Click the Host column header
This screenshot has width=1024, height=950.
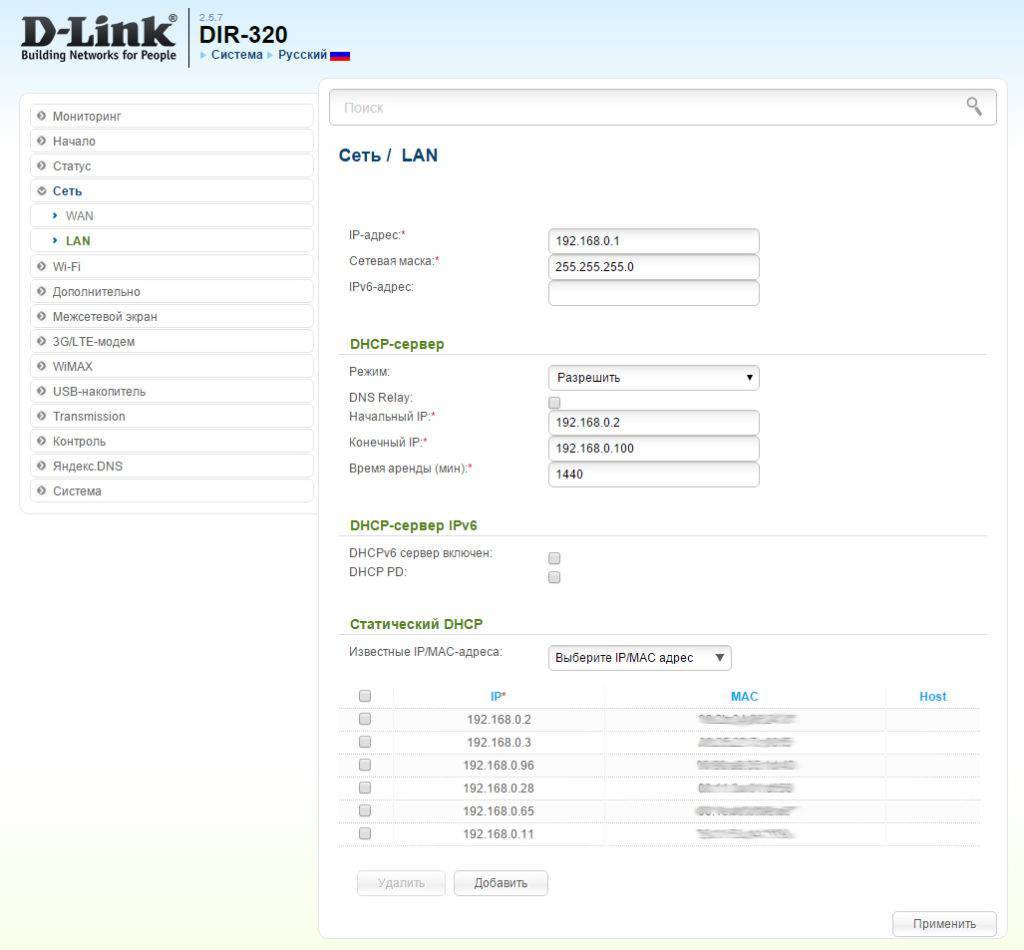pos(933,697)
